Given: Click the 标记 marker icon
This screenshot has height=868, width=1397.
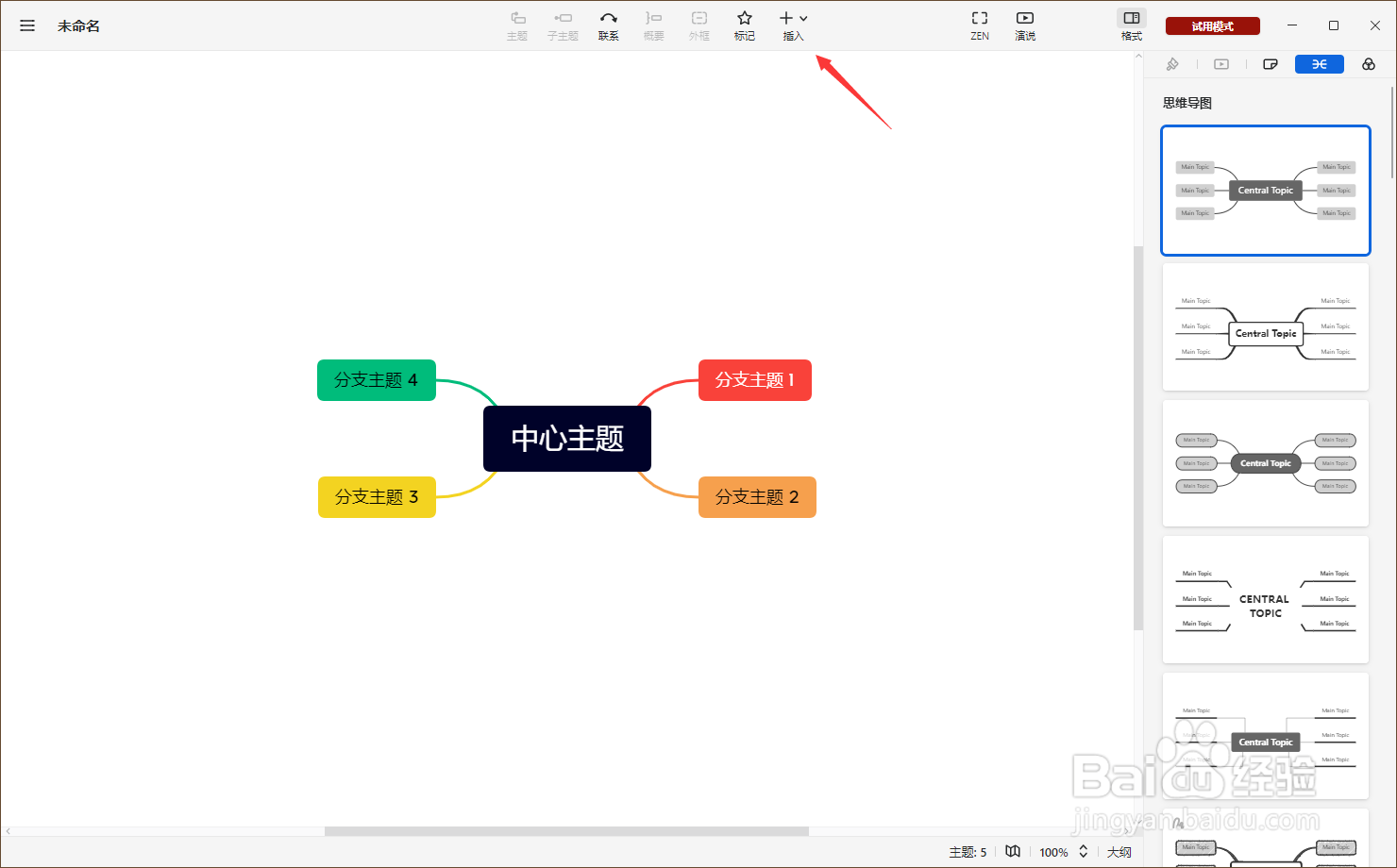Looking at the screenshot, I should (744, 25).
